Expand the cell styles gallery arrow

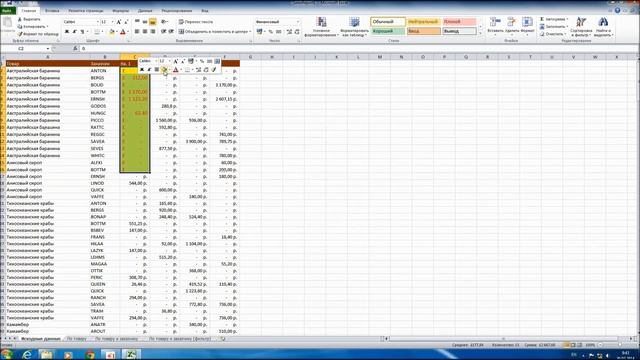coord(480,33)
